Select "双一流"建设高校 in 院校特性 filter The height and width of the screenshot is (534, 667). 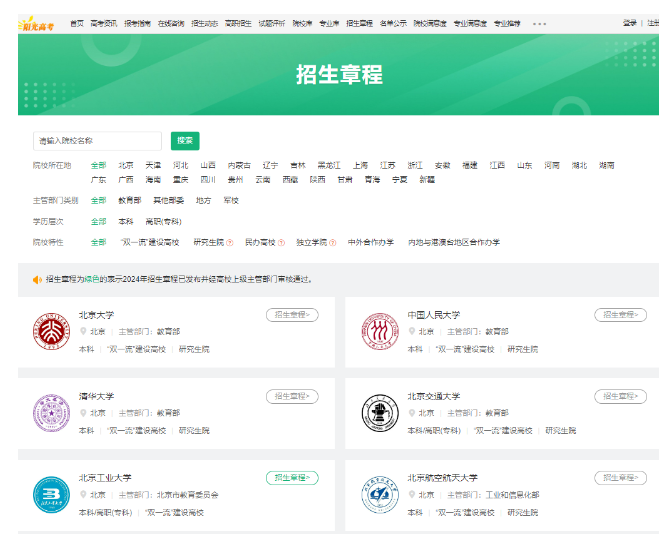point(150,243)
